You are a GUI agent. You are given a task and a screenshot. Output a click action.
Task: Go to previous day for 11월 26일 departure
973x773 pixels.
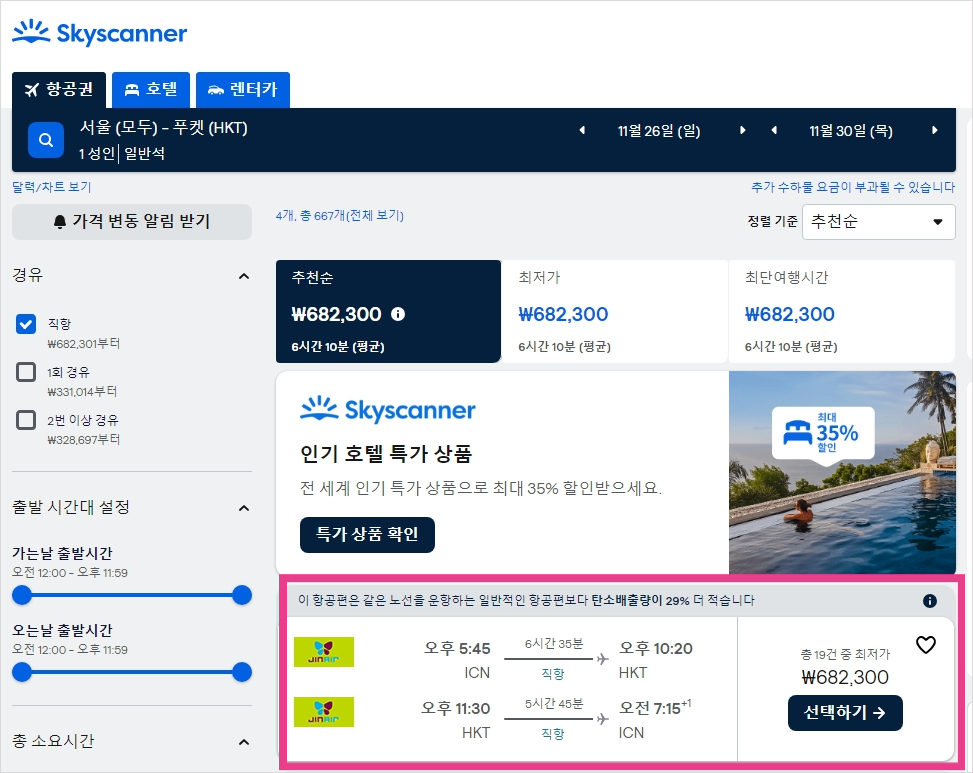[x=582, y=130]
